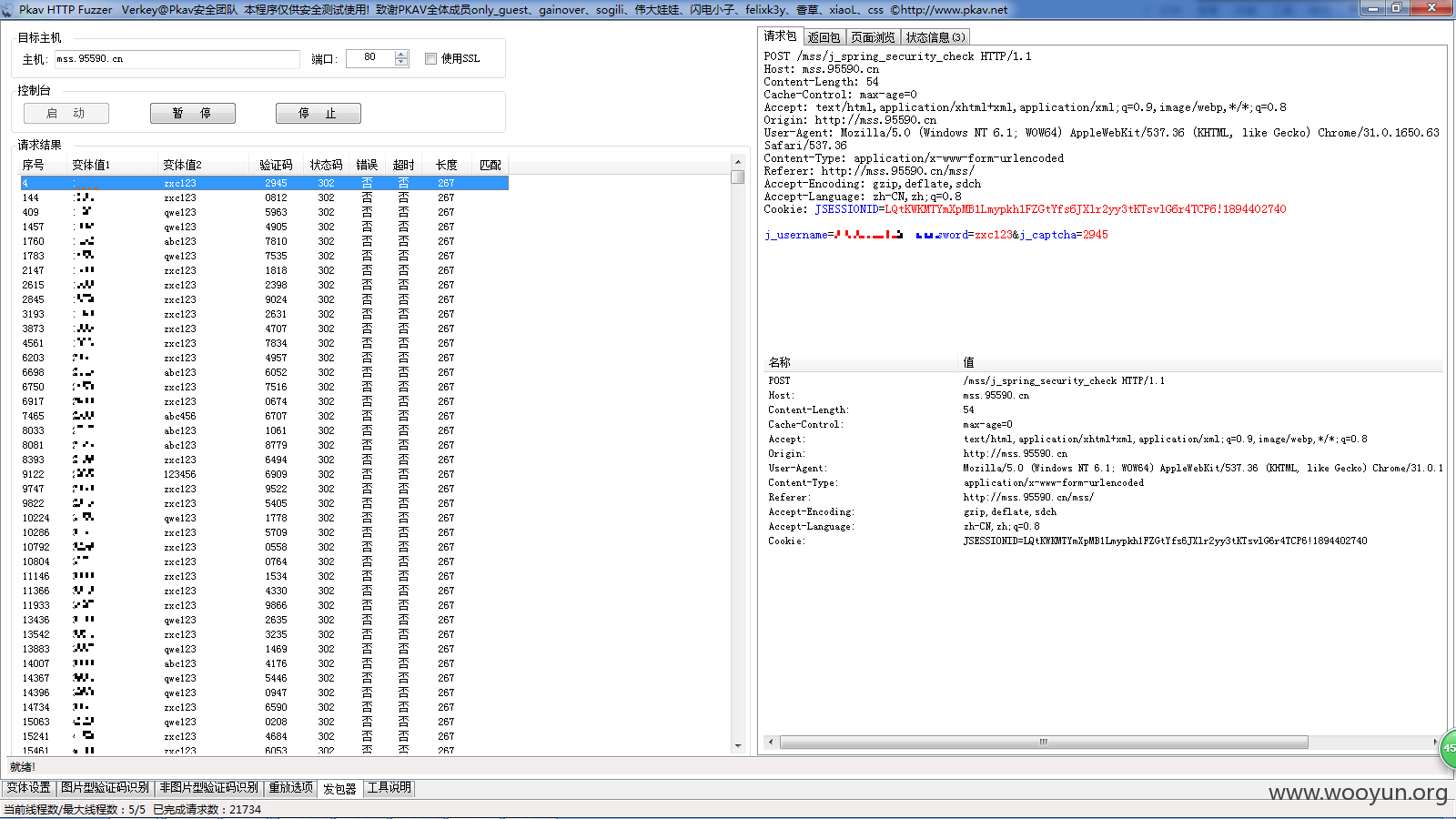This screenshot has height=819, width=1456.
Task: Click the j_captcha=2945 parameter in request body
Action: click(1063, 235)
